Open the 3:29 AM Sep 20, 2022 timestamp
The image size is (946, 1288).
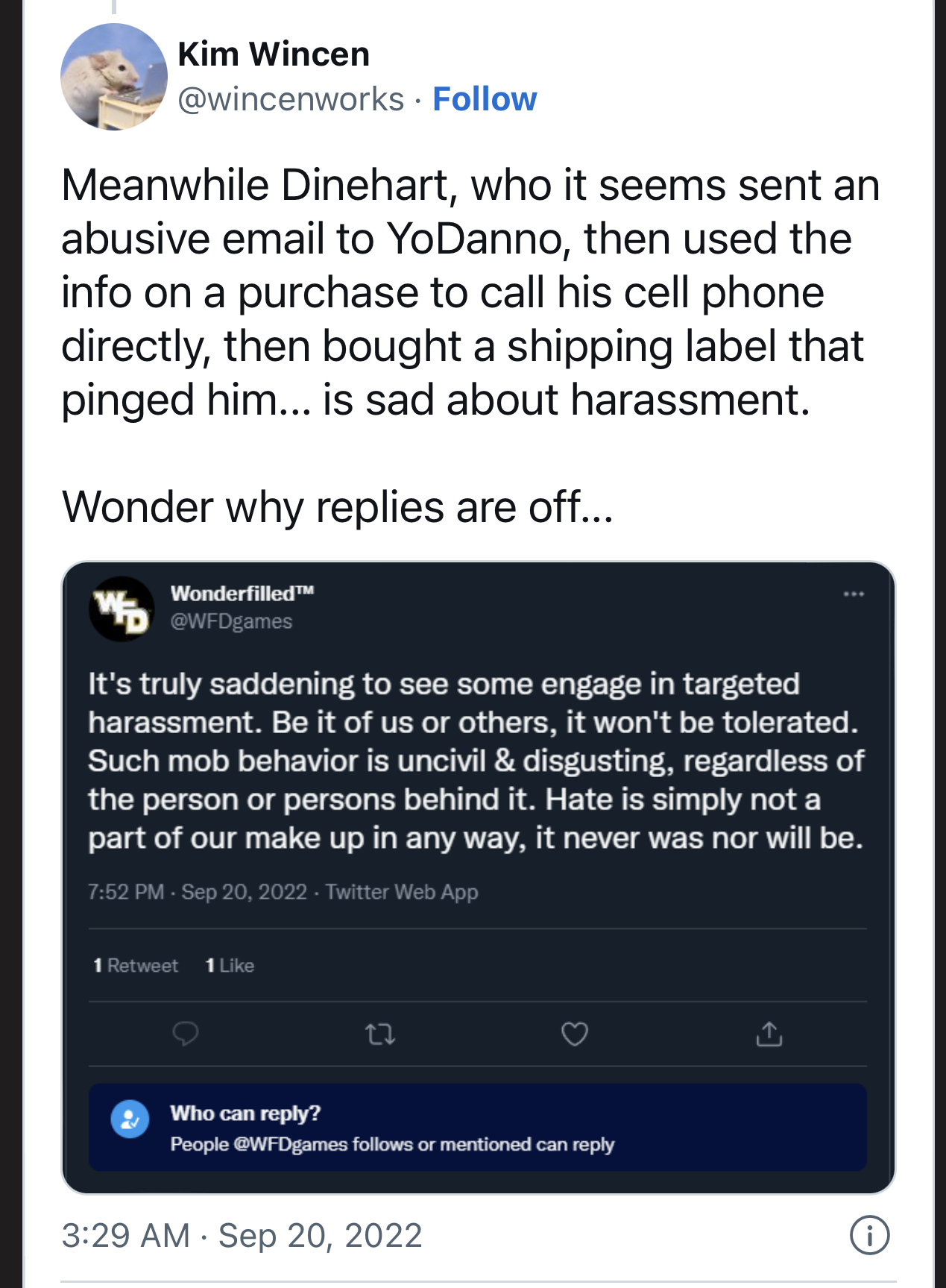click(x=242, y=1235)
